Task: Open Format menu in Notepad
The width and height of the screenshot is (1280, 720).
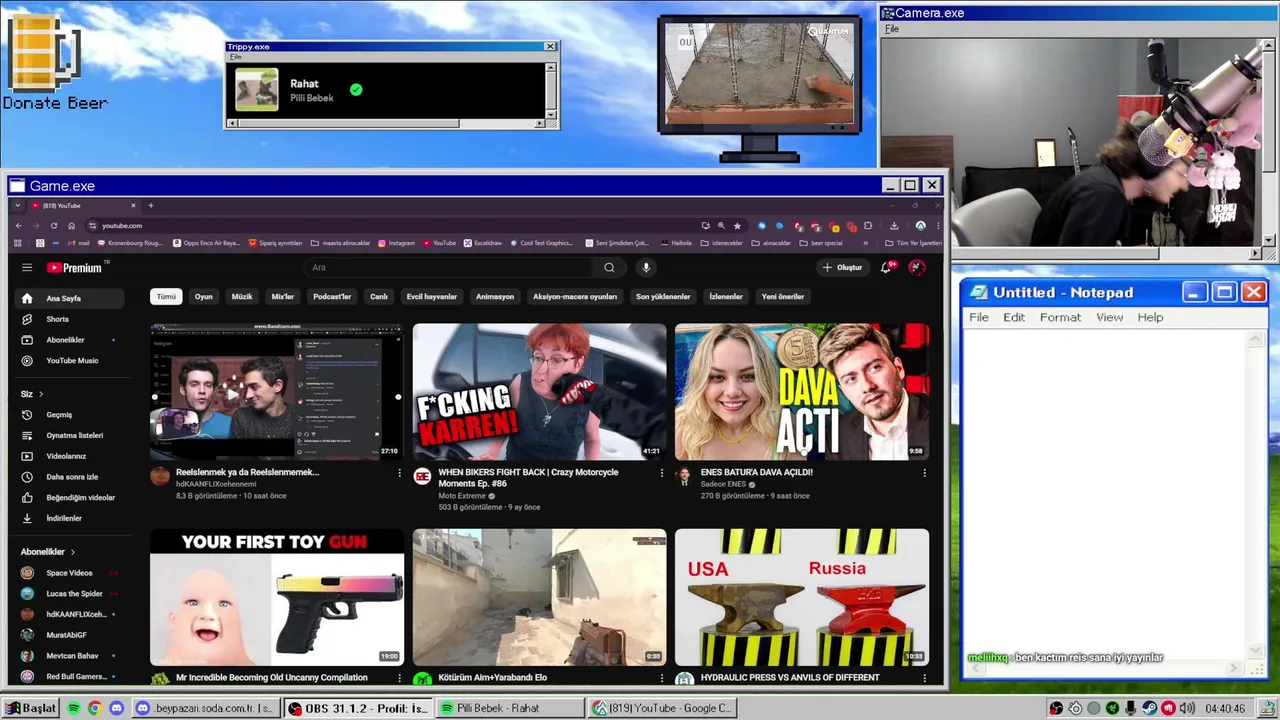Action: pos(1060,317)
